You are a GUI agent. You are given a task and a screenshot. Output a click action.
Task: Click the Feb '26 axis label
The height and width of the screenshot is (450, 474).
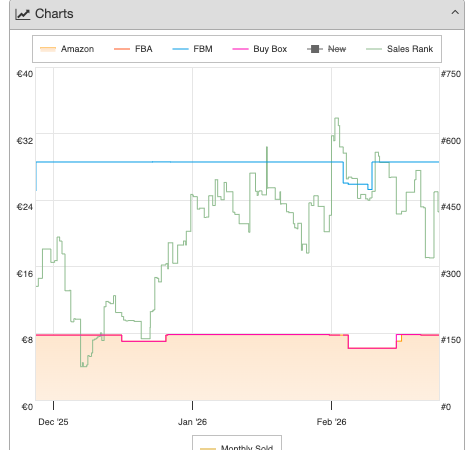pyautogui.click(x=331, y=422)
